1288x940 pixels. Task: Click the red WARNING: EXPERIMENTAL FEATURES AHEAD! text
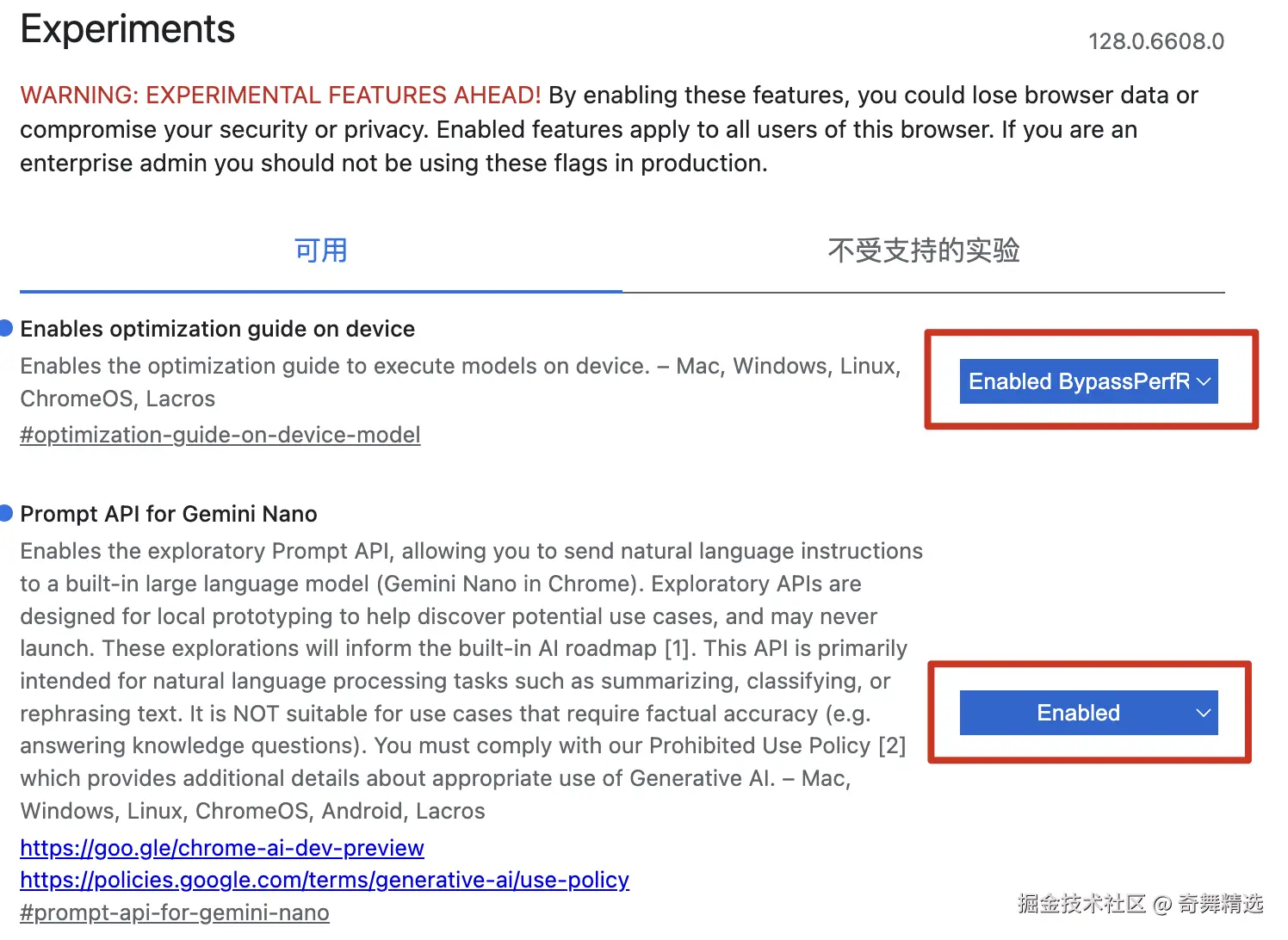(281, 95)
